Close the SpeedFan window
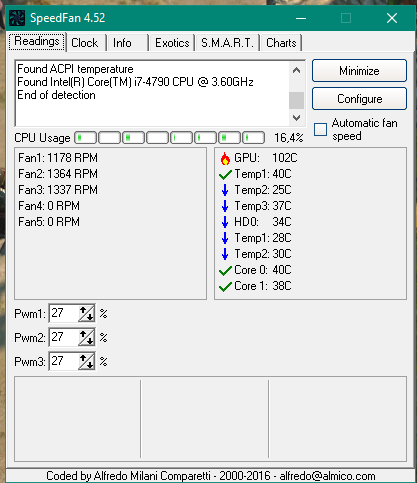Viewport: 417px width, 483px height. click(x=392, y=18)
